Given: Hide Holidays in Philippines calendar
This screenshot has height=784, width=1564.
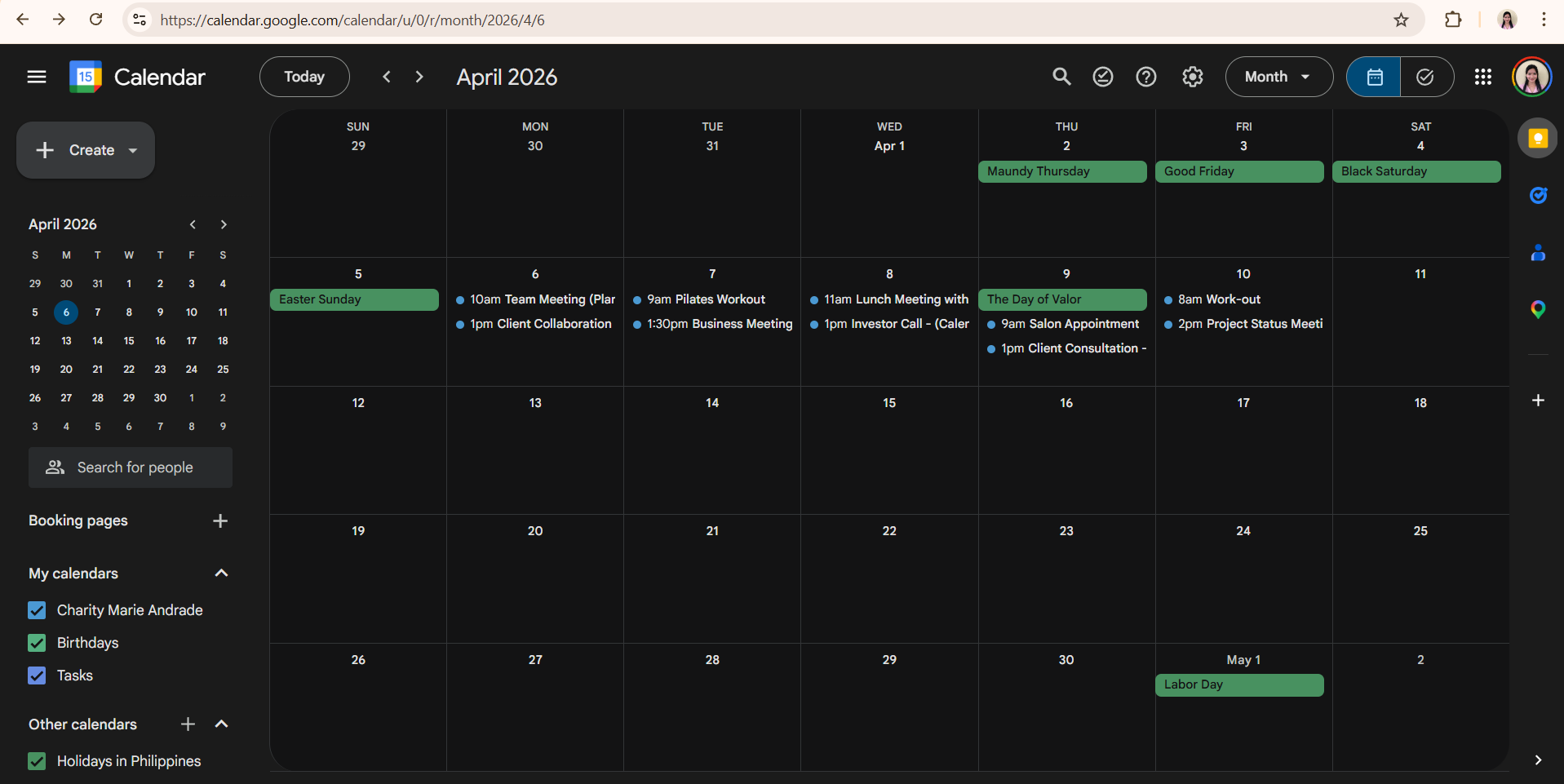Looking at the screenshot, I should pyautogui.click(x=37, y=761).
